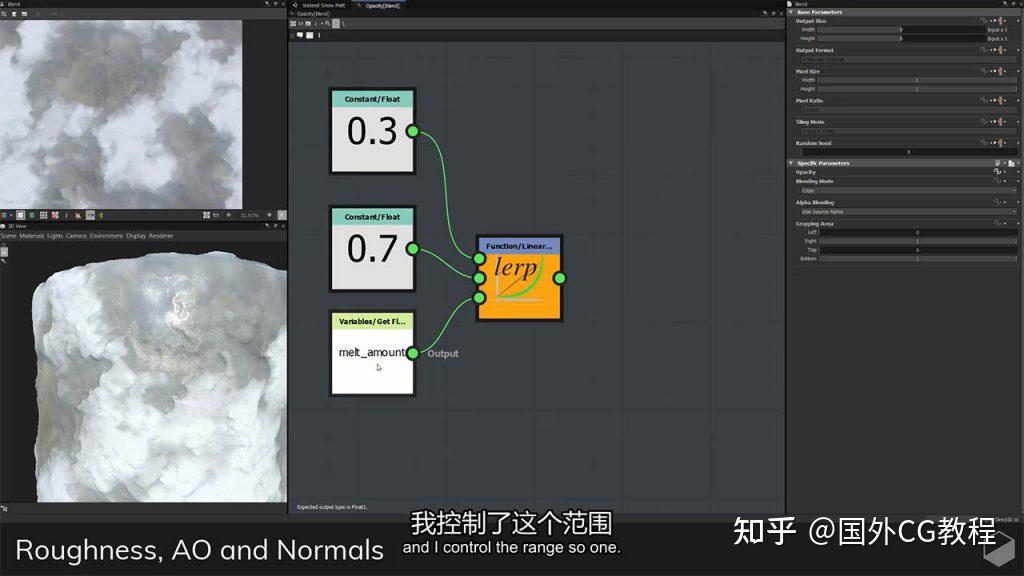Select the grid display icon in 2D view toolbar
This screenshot has width=1024, height=576.
tap(42, 214)
